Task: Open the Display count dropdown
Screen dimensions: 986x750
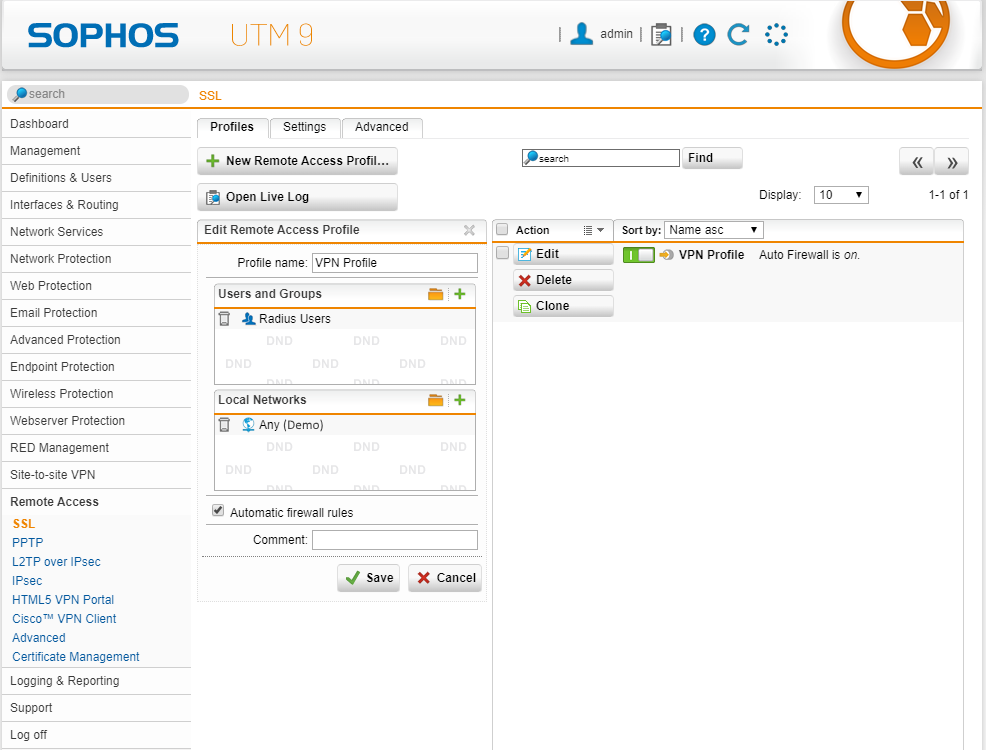Action: click(x=840, y=195)
